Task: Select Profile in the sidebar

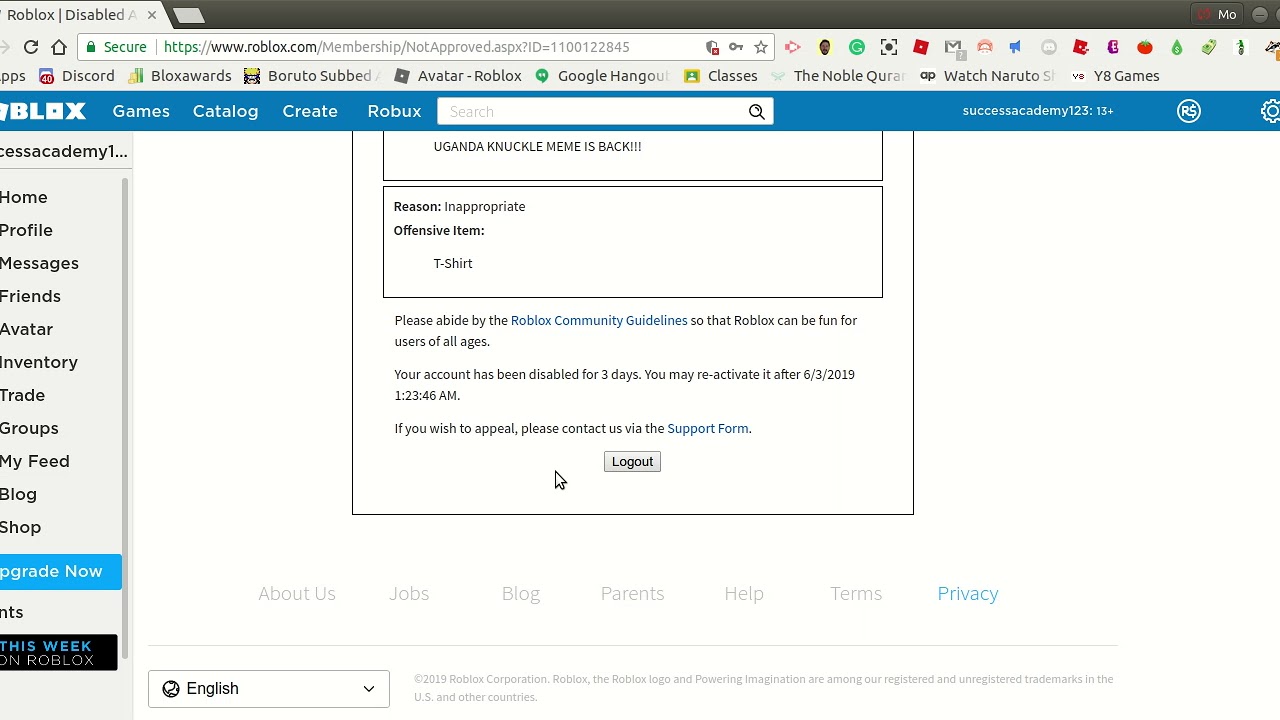Action: (x=26, y=230)
